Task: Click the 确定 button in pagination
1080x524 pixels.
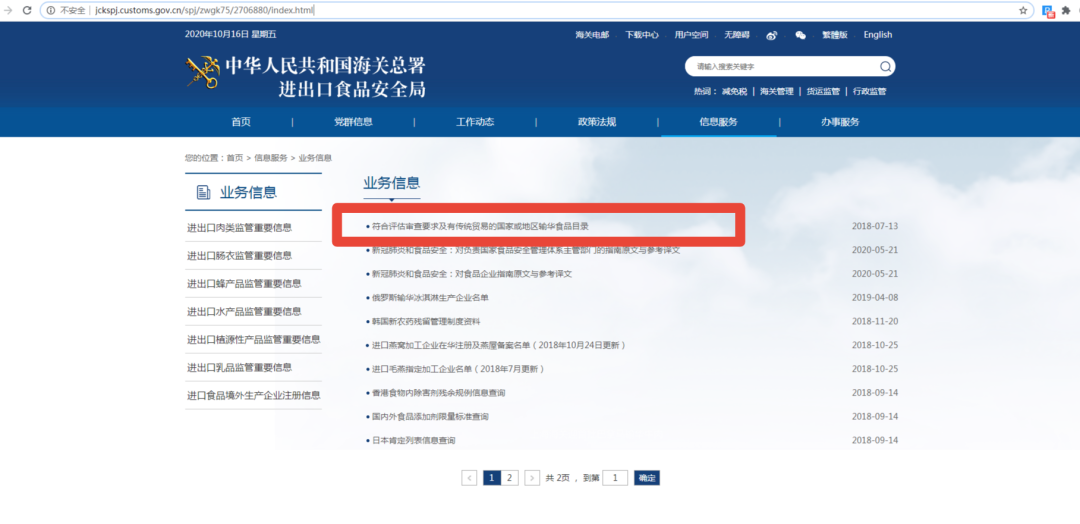Action: pos(647,478)
